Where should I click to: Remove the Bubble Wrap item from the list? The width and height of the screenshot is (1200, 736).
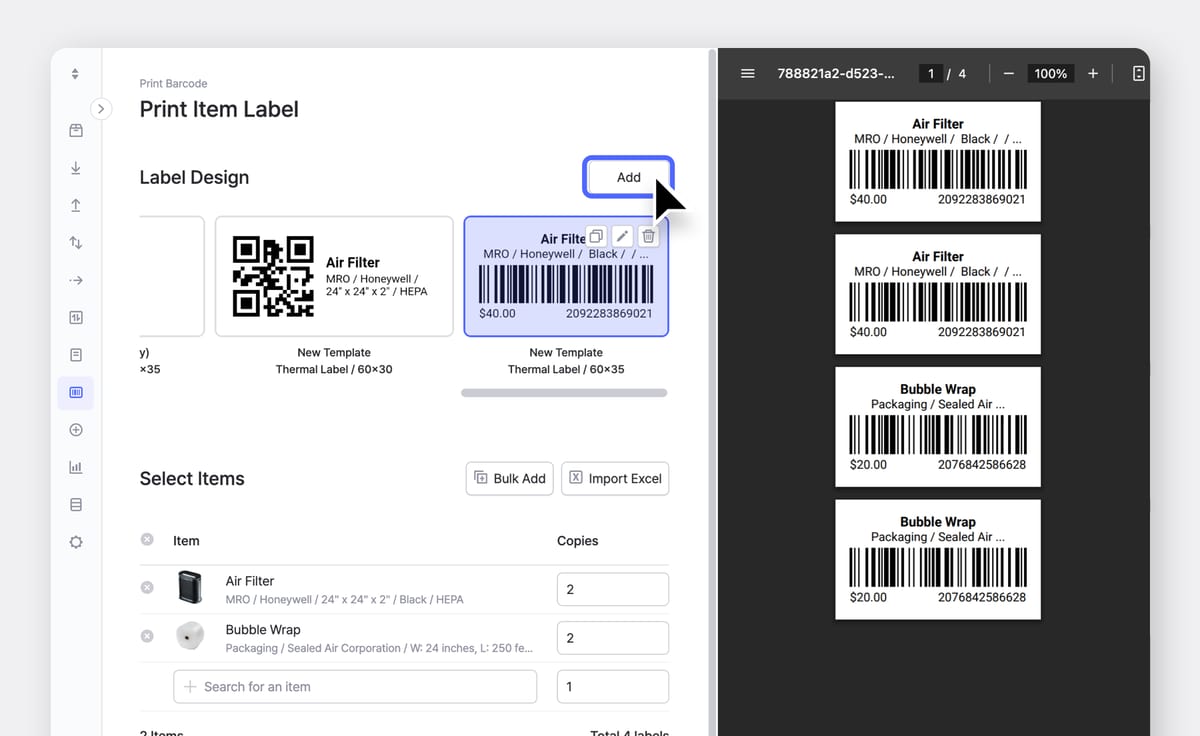(x=147, y=637)
